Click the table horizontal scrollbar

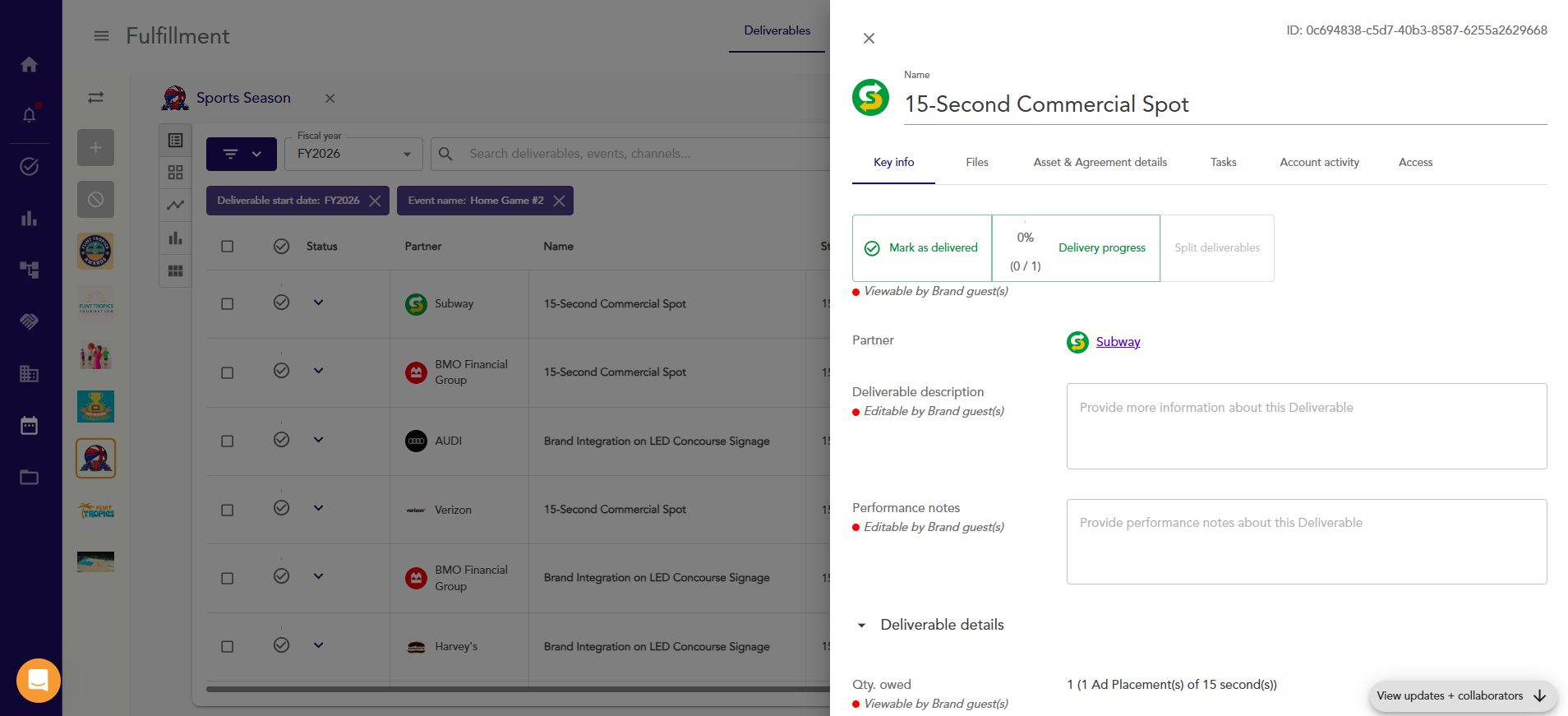point(518,689)
